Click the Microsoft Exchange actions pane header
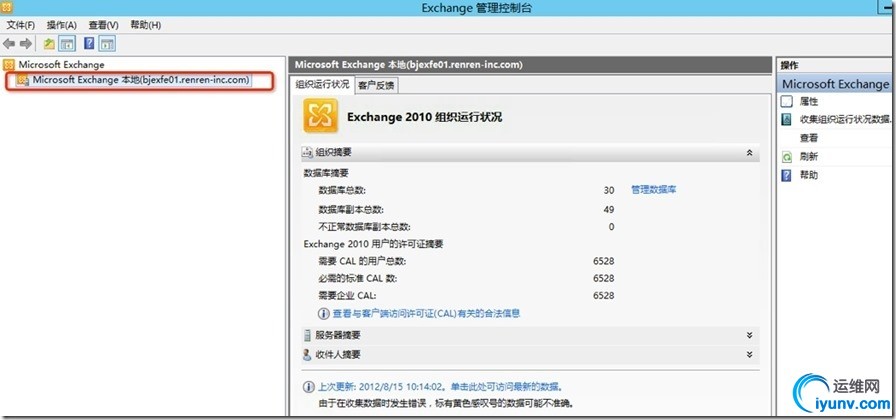 pos(835,84)
